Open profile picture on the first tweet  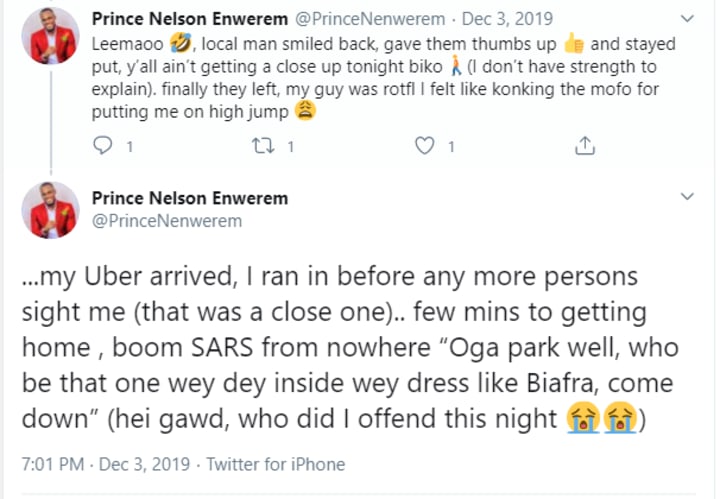click(50, 36)
